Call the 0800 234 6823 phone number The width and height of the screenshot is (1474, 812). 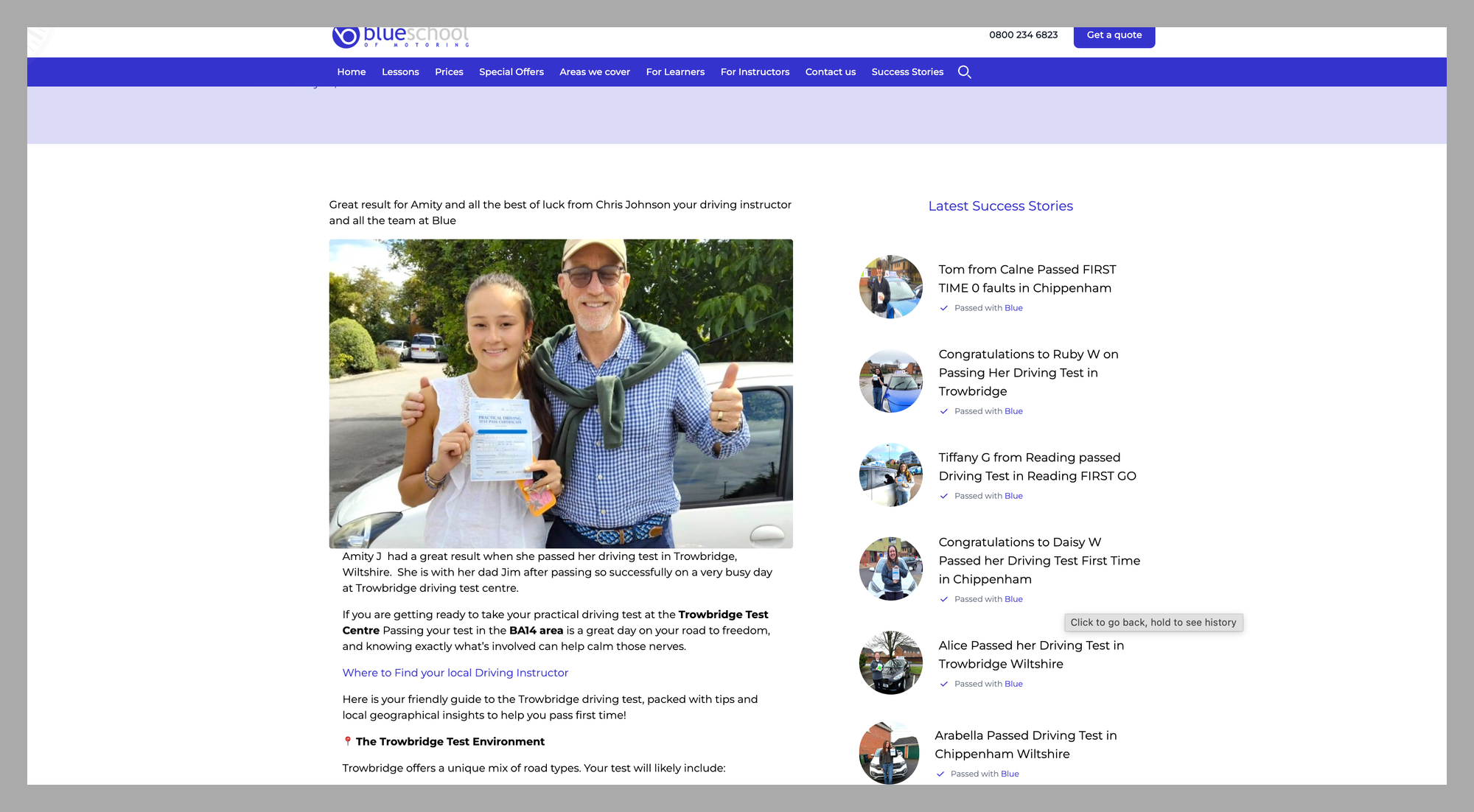1023,35
